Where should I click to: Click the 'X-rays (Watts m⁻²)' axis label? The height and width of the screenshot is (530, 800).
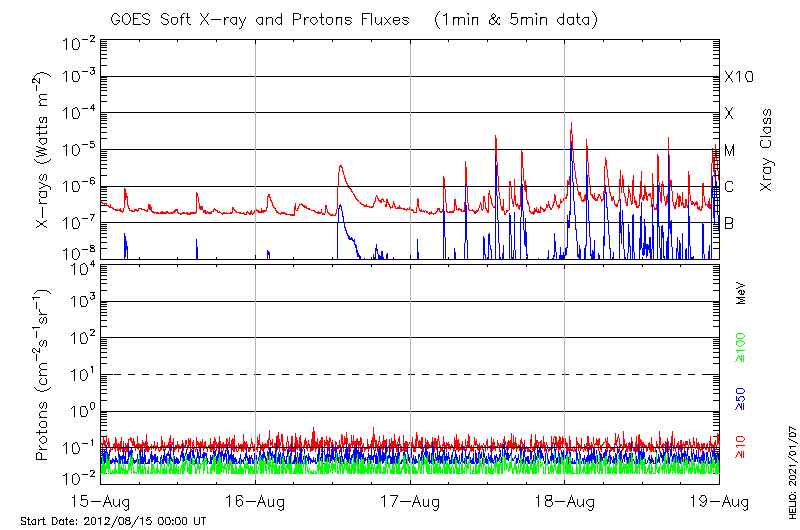(x=45, y=150)
